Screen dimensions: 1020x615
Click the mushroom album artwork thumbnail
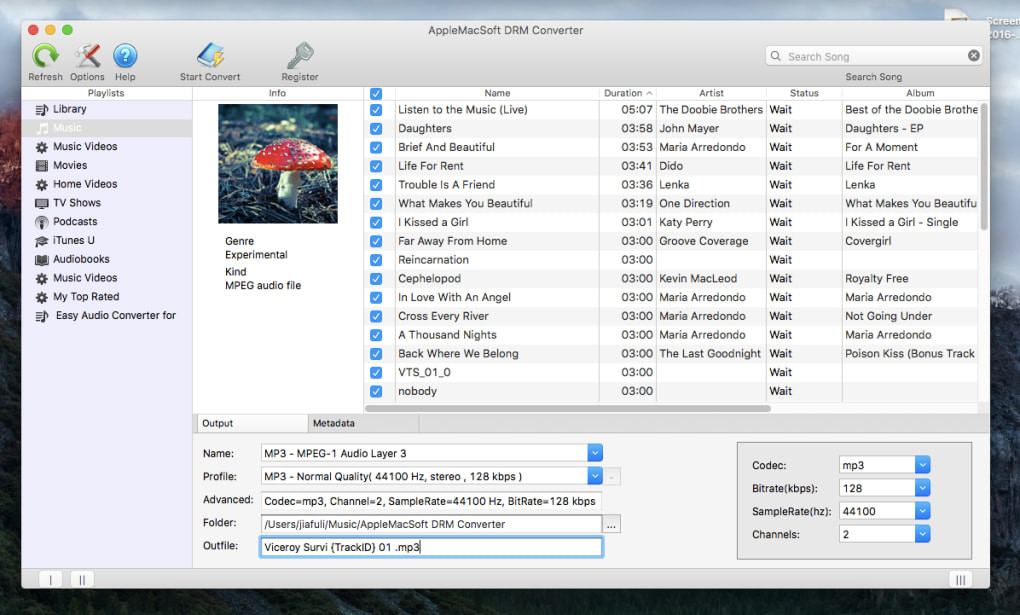(278, 163)
